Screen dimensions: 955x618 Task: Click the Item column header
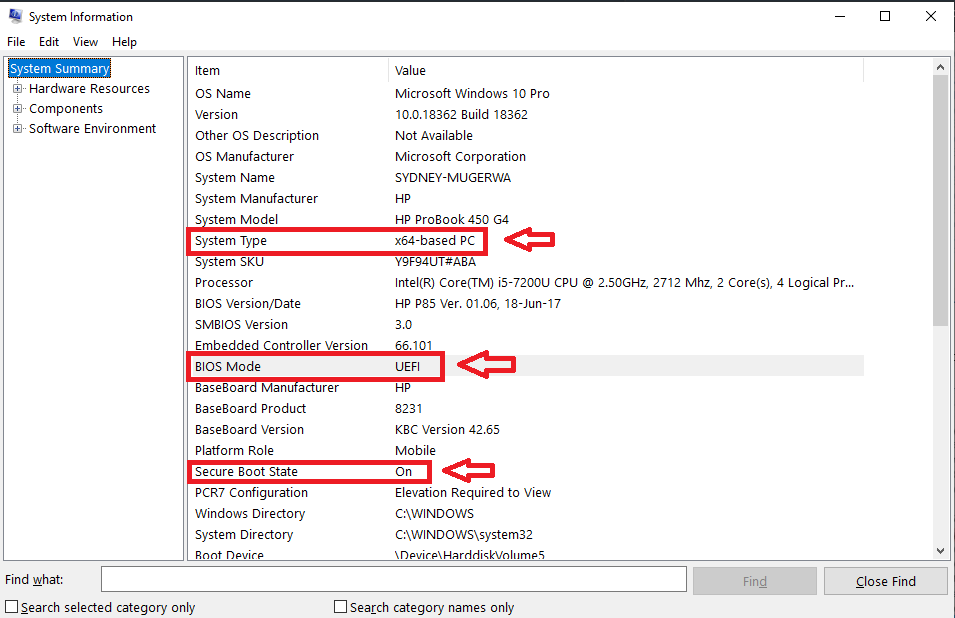[x=288, y=71]
